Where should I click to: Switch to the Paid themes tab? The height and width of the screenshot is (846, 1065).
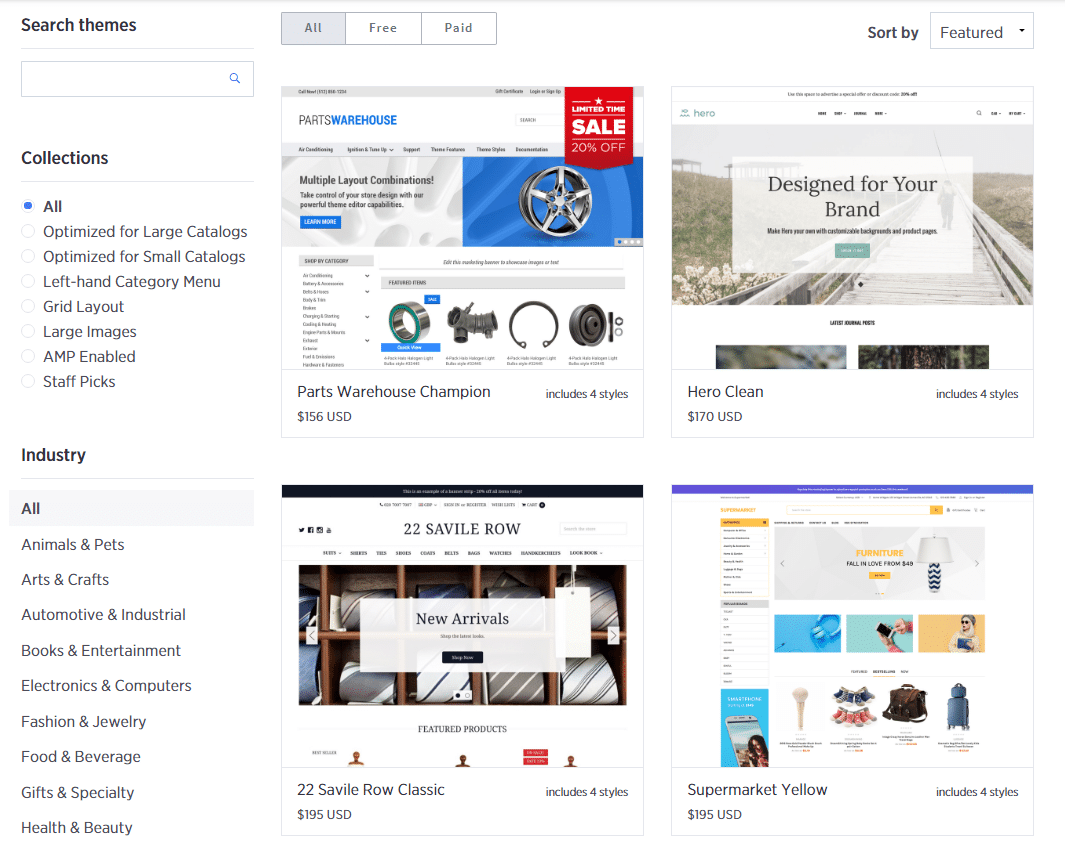point(458,28)
